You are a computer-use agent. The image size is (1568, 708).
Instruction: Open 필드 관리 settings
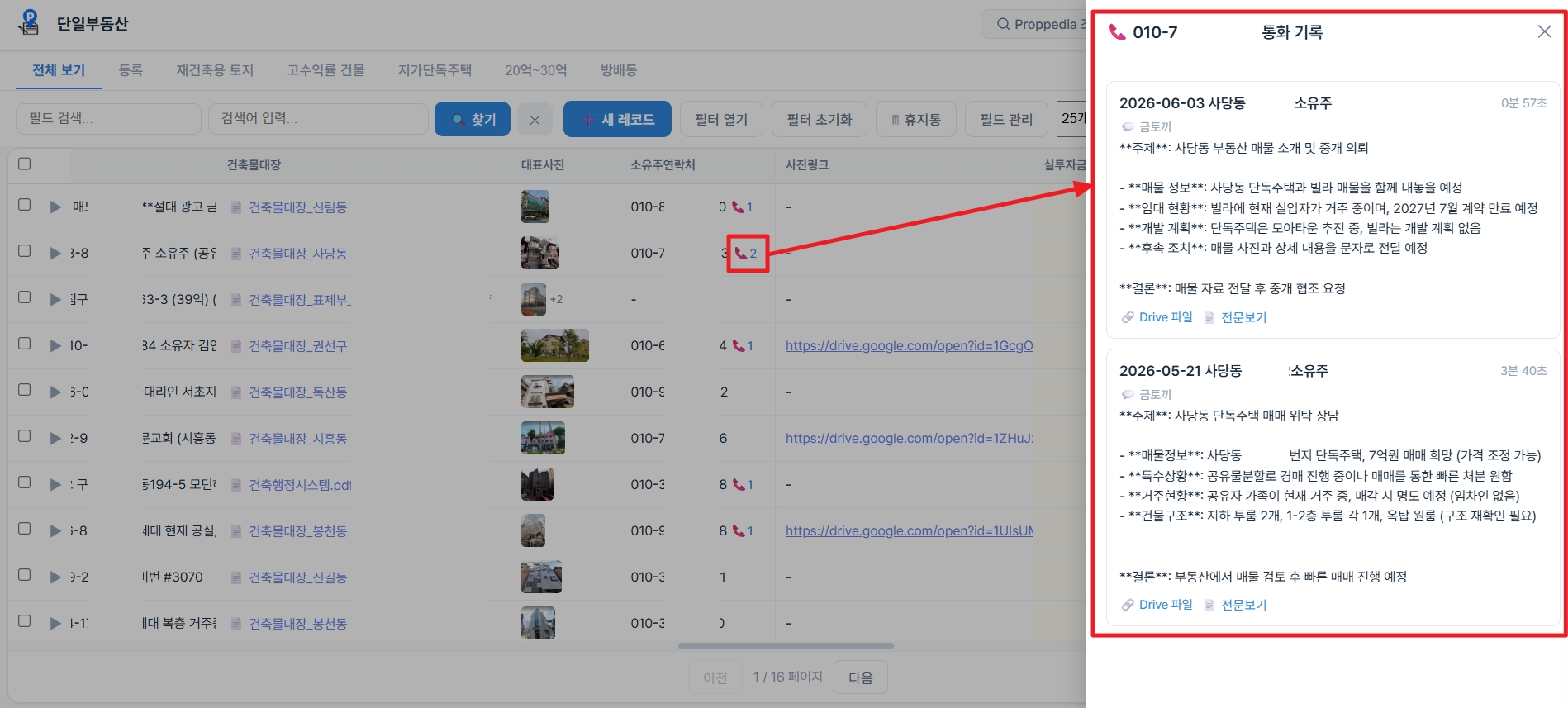1006,120
